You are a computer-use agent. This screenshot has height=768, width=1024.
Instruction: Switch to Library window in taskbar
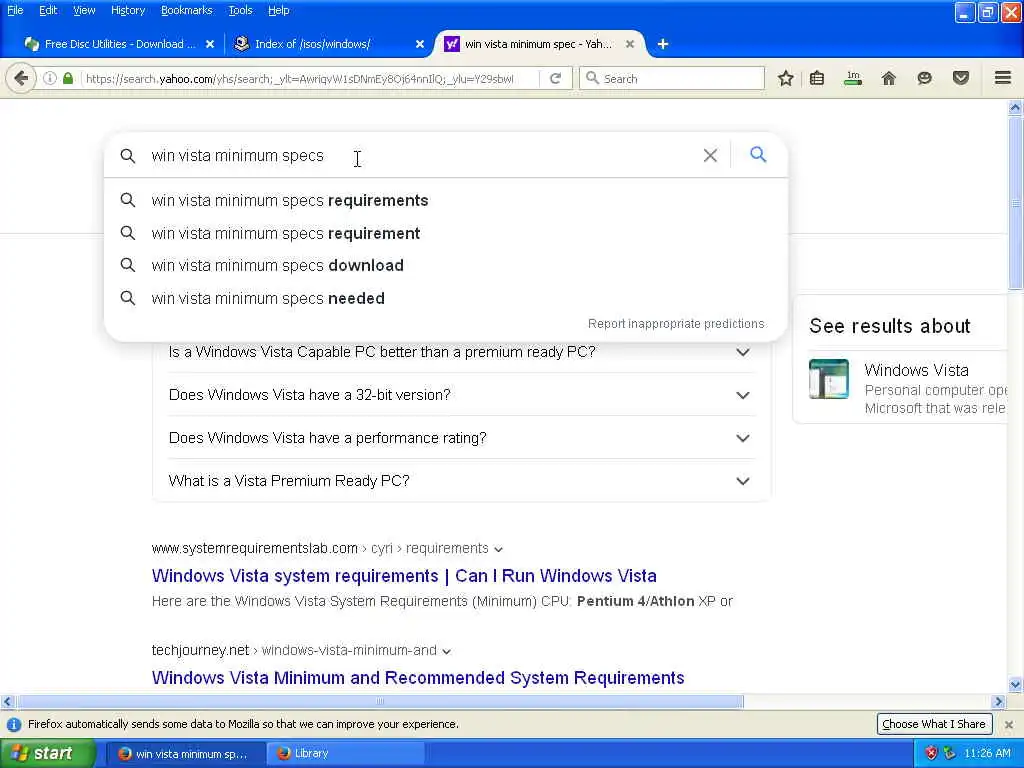click(346, 753)
